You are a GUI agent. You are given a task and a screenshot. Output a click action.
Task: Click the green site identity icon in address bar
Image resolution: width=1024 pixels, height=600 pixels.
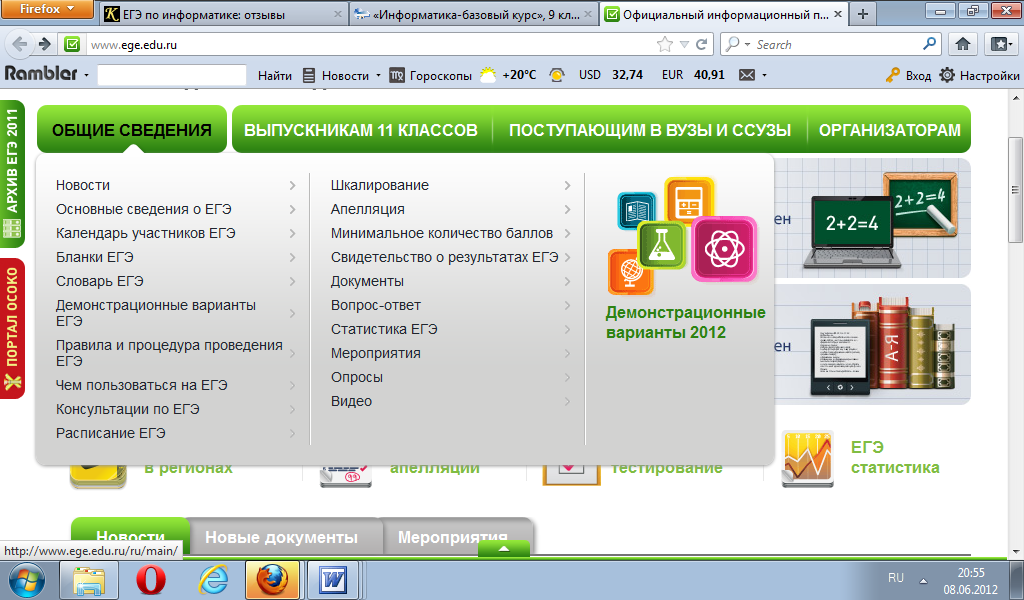(x=72, y=44)
